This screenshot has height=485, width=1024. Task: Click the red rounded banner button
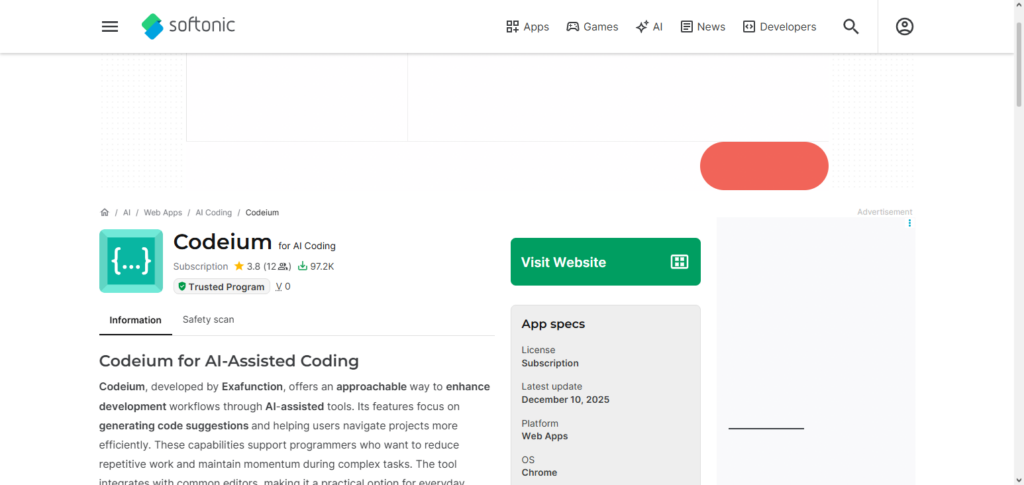click(x=764, y=166)
